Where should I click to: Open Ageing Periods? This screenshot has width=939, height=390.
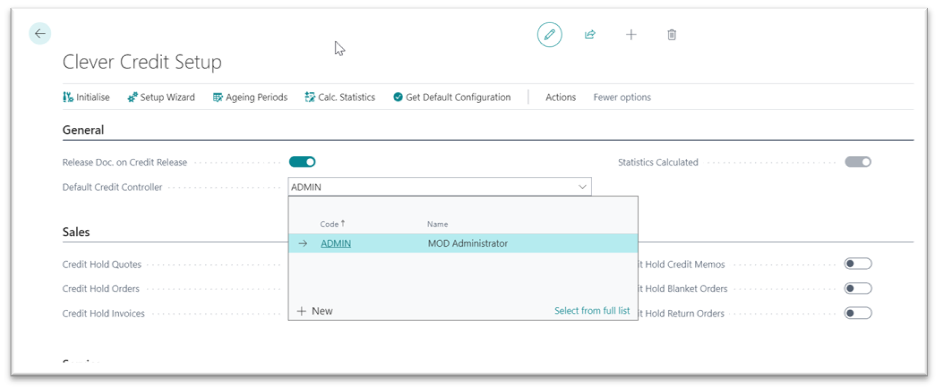pyautogui.click(x=250, y=97)
